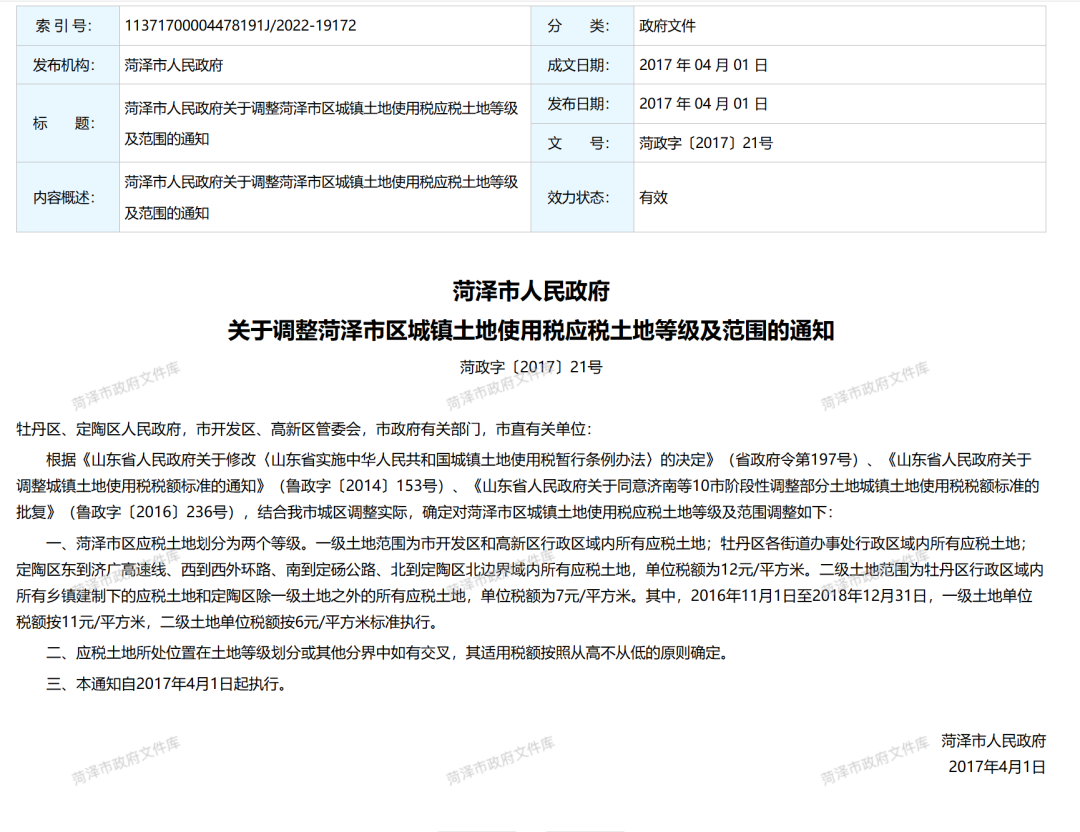Click the 内容概述 row description text
This screenshot has width=1080, height=832.
pyautogui.click(x=321, y=197)
